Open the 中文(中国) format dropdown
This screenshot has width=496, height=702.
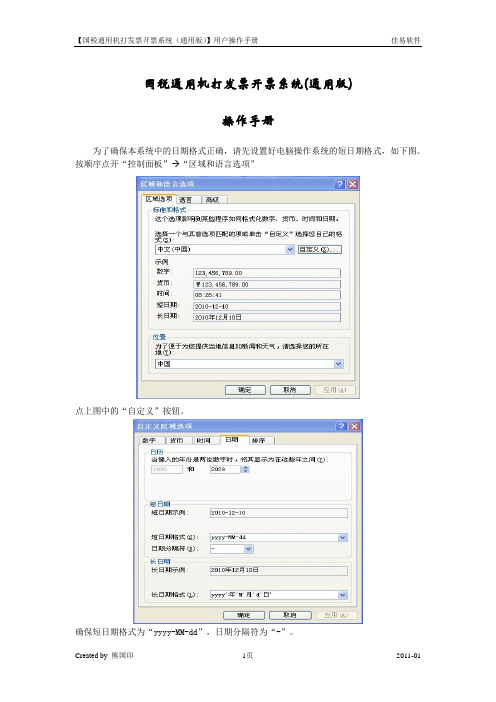(290, 249)
